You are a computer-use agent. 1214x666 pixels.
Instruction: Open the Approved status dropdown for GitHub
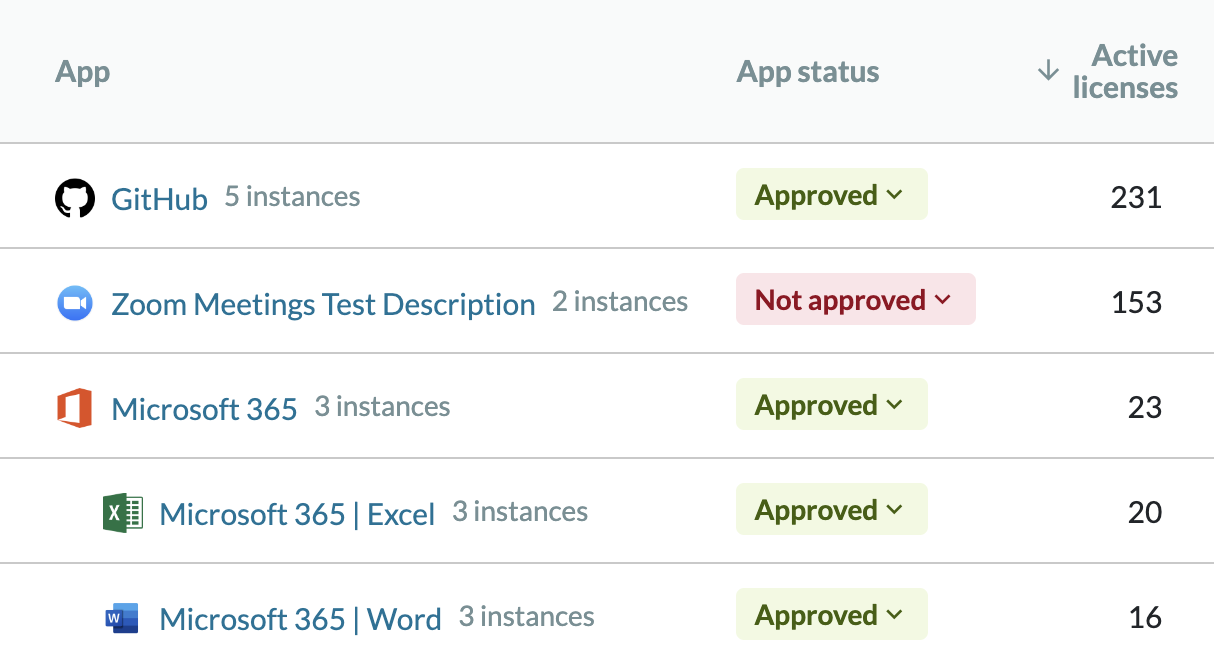click(831, 194)
